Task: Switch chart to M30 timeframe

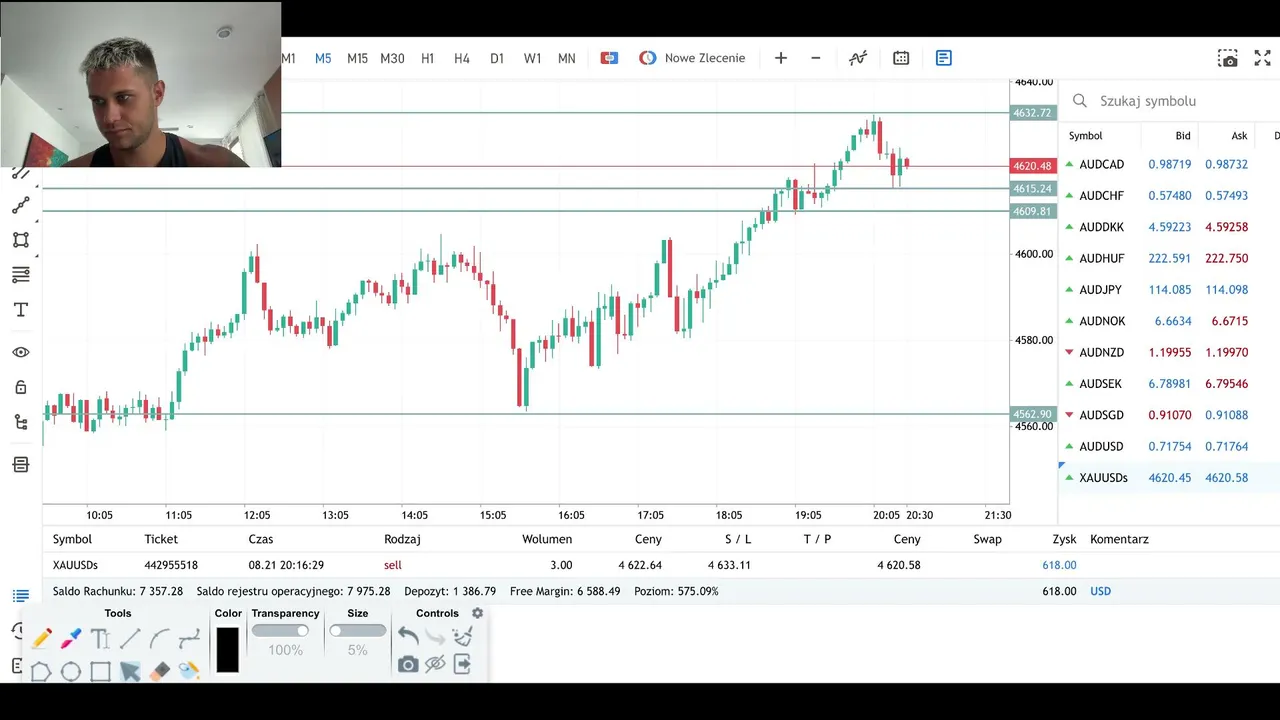Action: point(392,58)
